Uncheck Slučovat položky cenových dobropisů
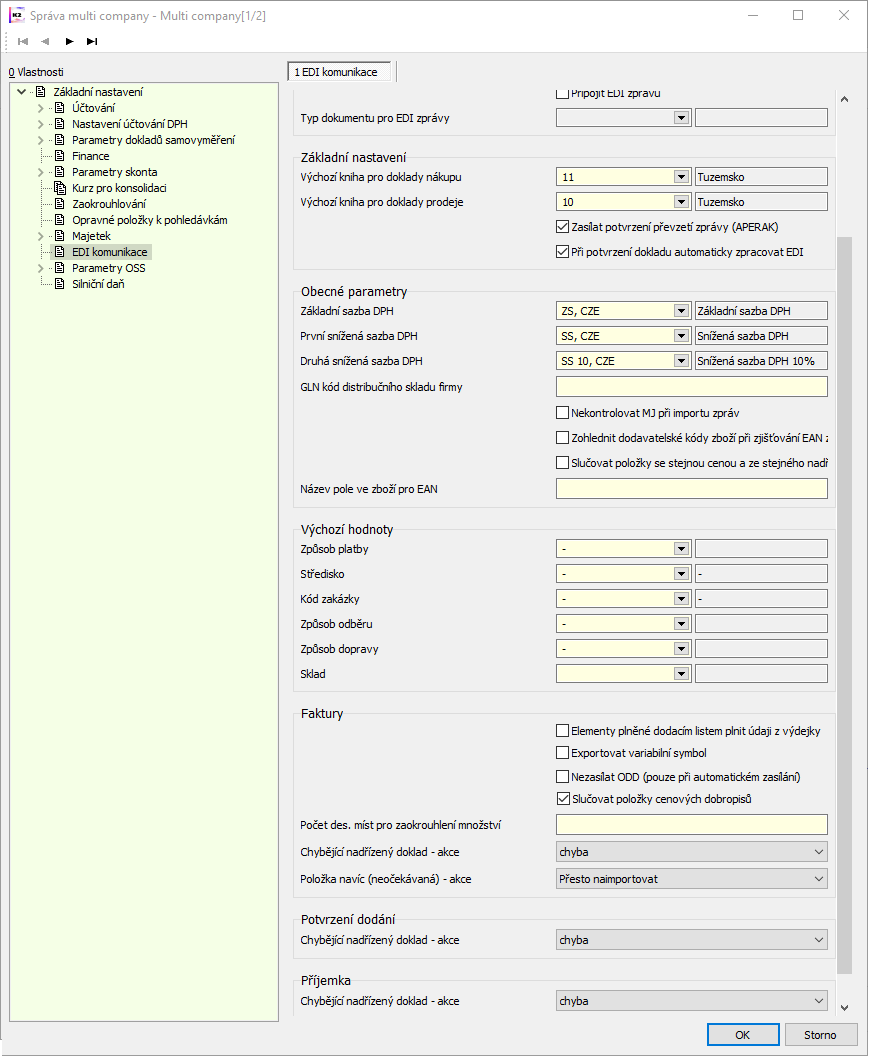The image size is (872, 1060). [562, 798]
